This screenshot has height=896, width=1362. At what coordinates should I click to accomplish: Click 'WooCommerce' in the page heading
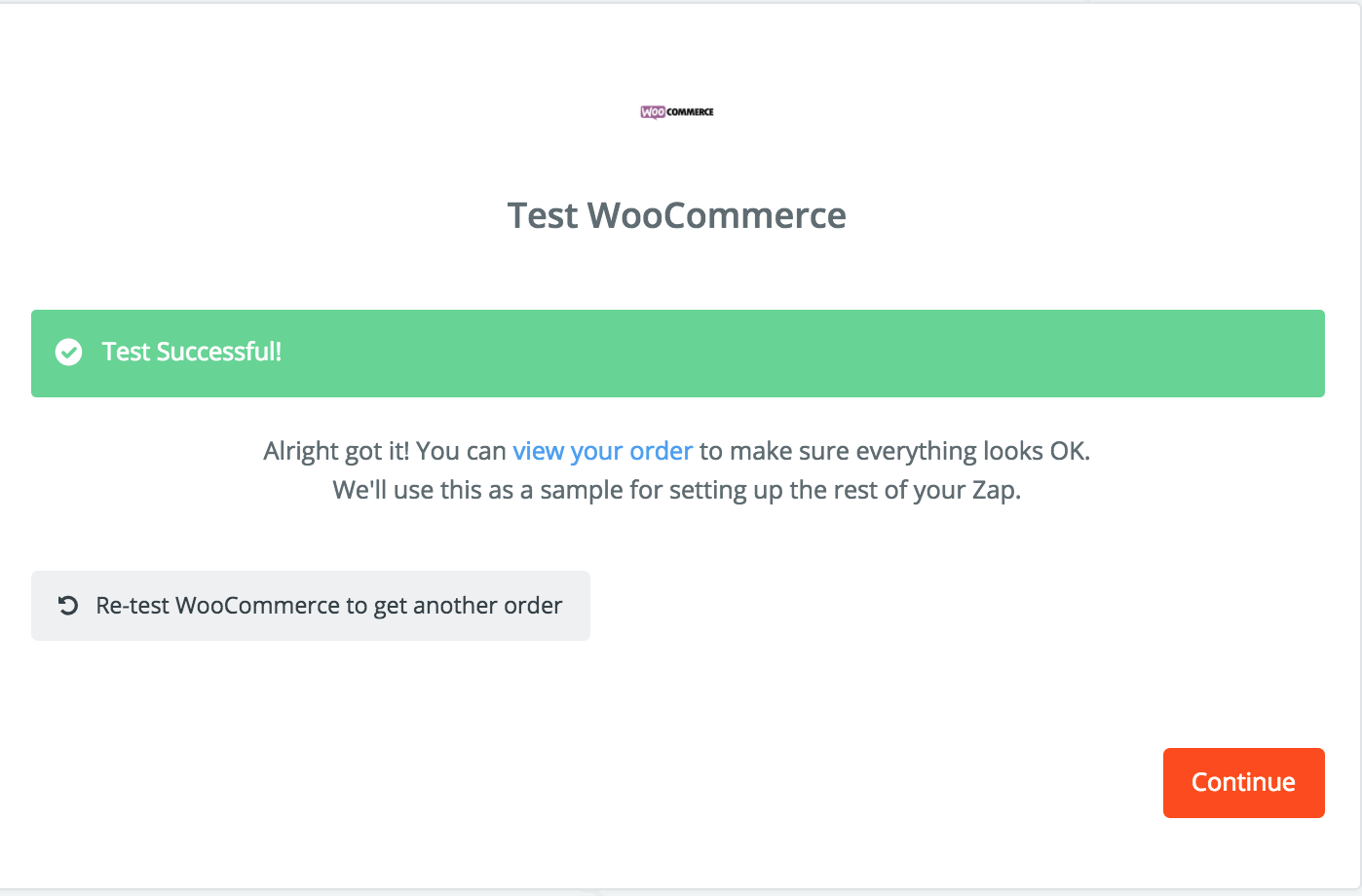click(716, 216)
